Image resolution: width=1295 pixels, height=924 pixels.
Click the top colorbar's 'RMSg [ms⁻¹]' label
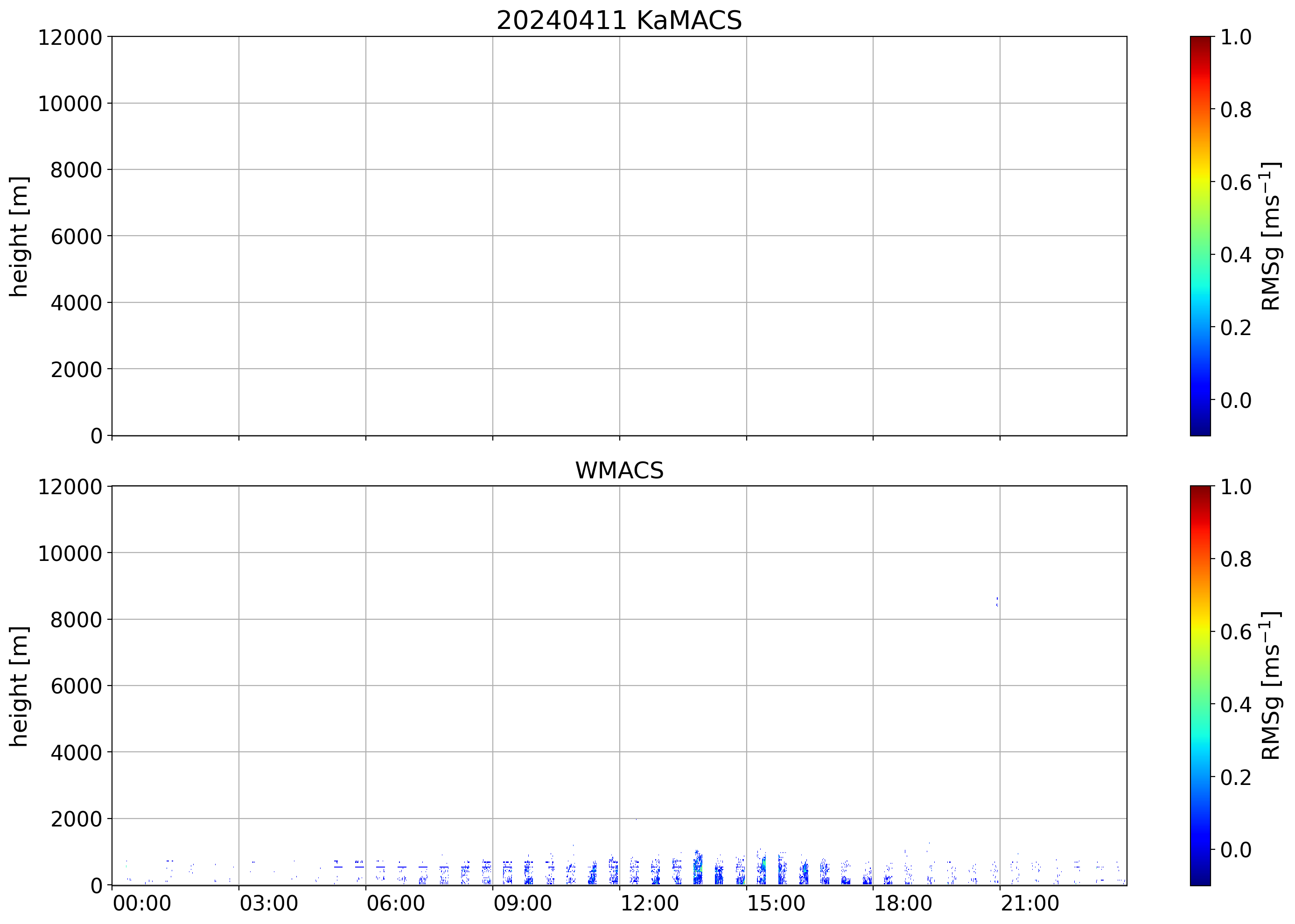coord(1271,236)
